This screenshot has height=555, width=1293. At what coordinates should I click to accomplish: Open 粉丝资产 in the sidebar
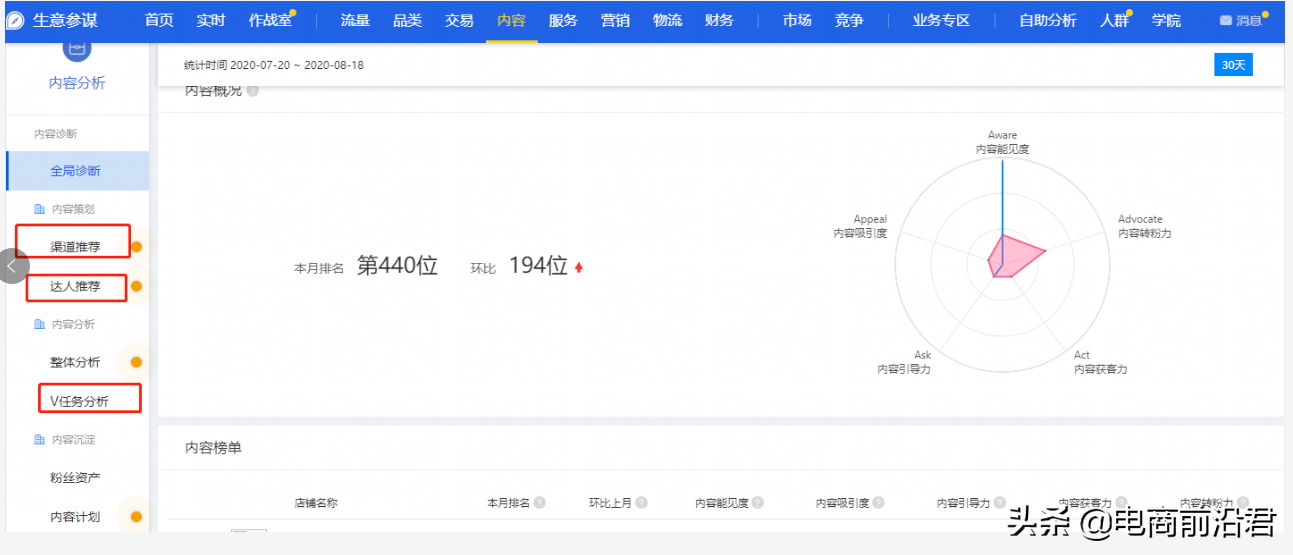coord(75,478)
